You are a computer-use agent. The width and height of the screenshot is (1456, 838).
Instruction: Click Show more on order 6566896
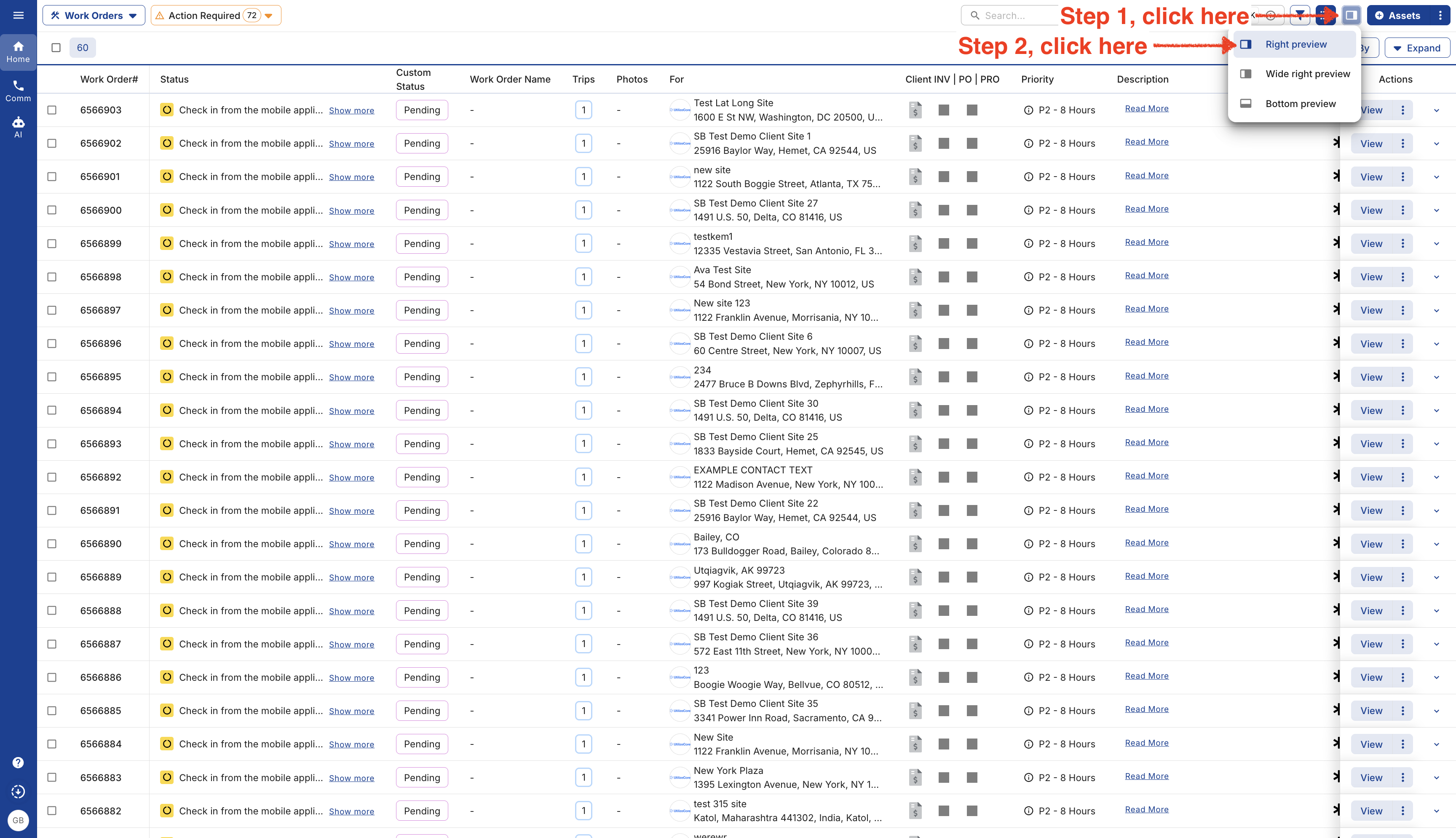pos(351,344)
